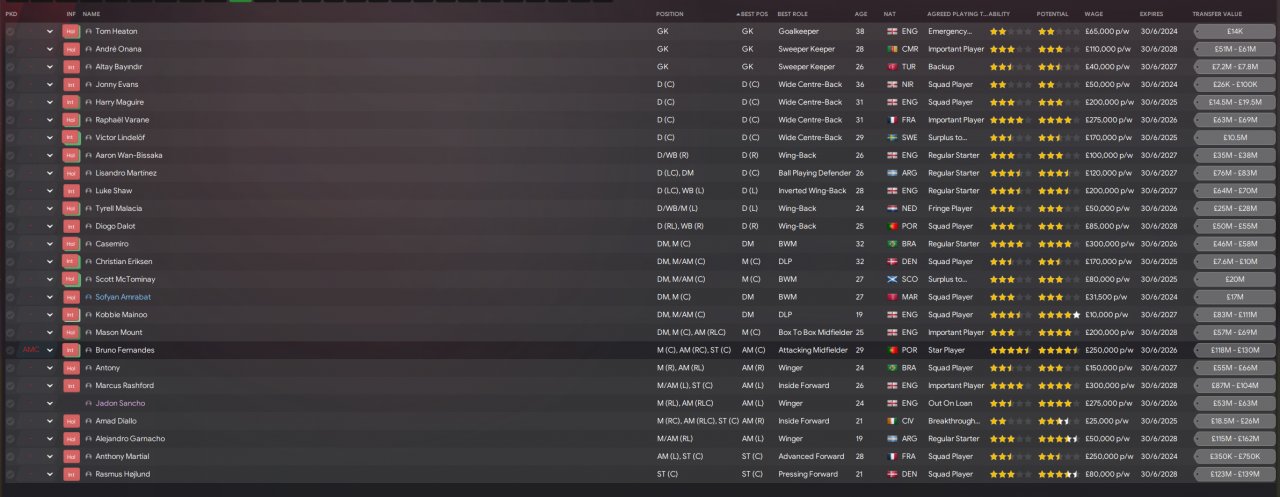
Task: Click the person icon before Antony
Action: (x=89, y=368)
